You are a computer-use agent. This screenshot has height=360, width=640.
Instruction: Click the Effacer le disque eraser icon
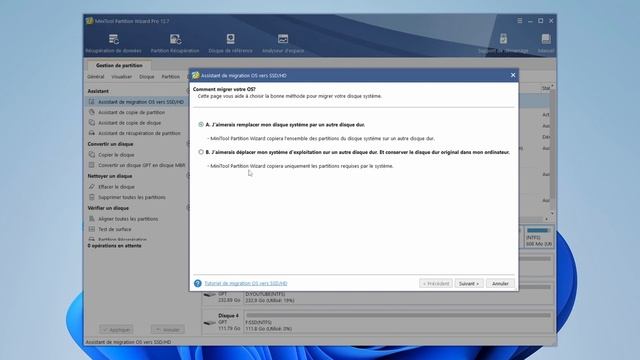point(92,187)
